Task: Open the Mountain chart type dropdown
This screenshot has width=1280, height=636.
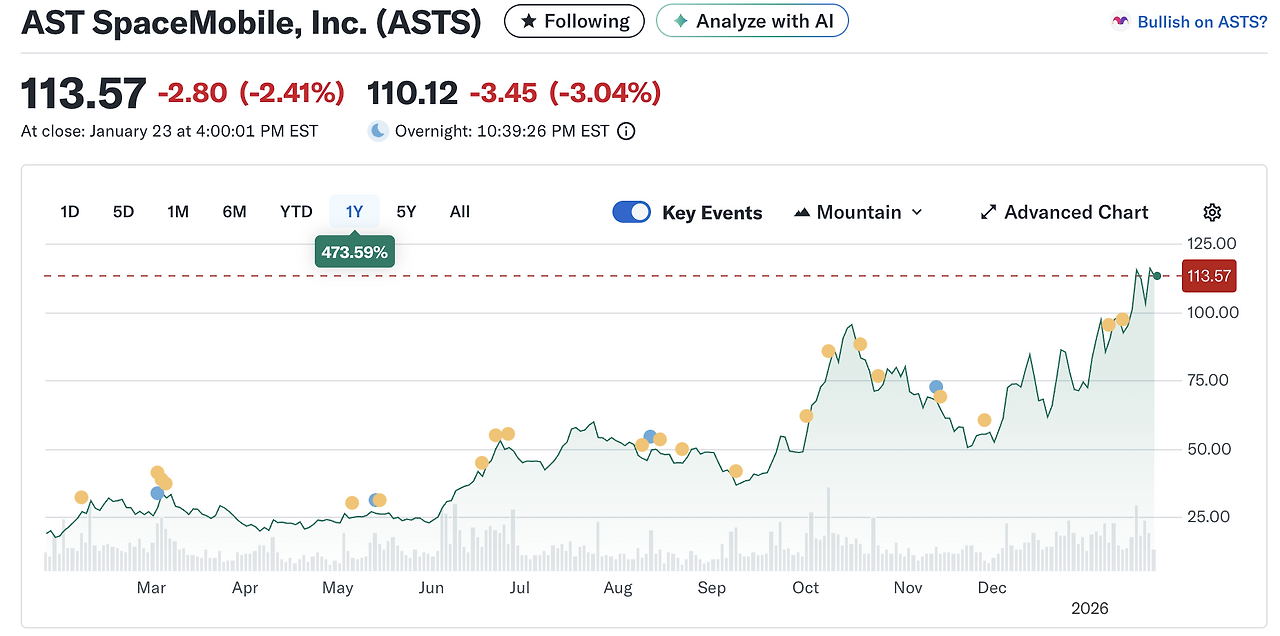Action: pos(858,212)
